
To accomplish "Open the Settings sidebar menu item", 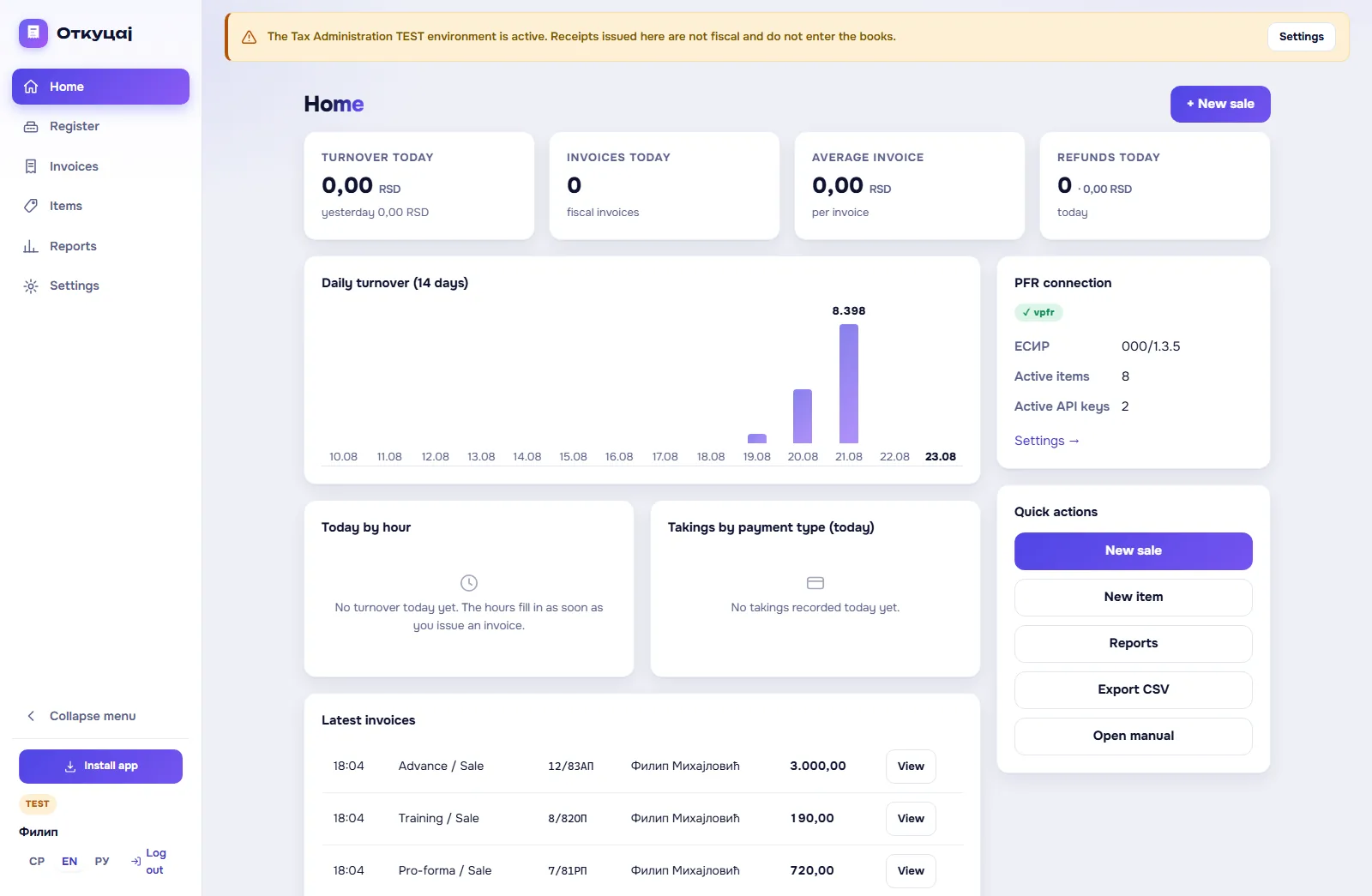I will tap(100, 286).
